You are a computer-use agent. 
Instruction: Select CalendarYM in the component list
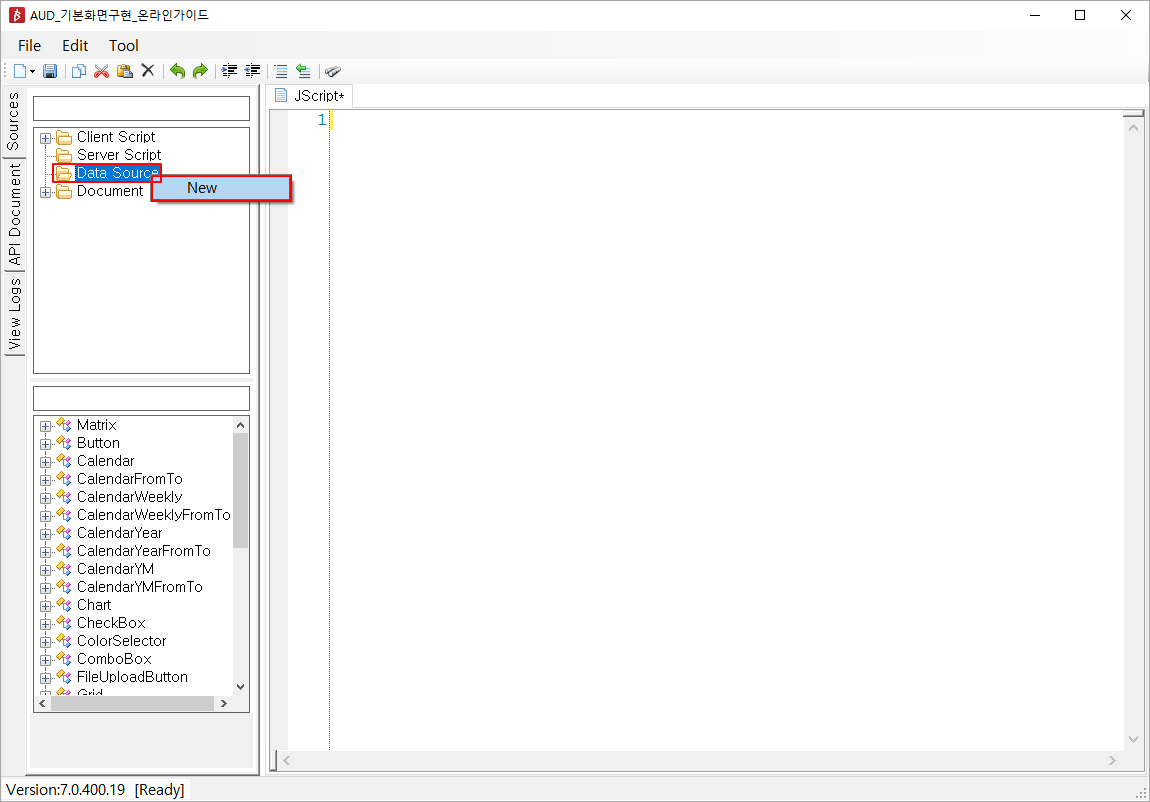click(x=115, y=569)
